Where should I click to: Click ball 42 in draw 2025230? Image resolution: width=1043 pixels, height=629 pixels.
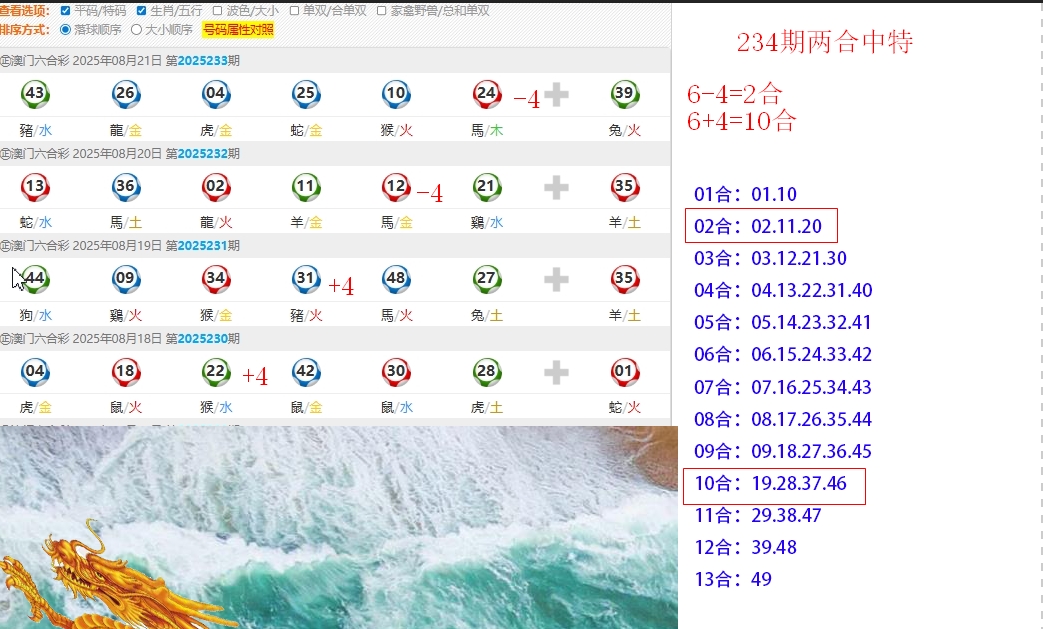pos(306,372)
